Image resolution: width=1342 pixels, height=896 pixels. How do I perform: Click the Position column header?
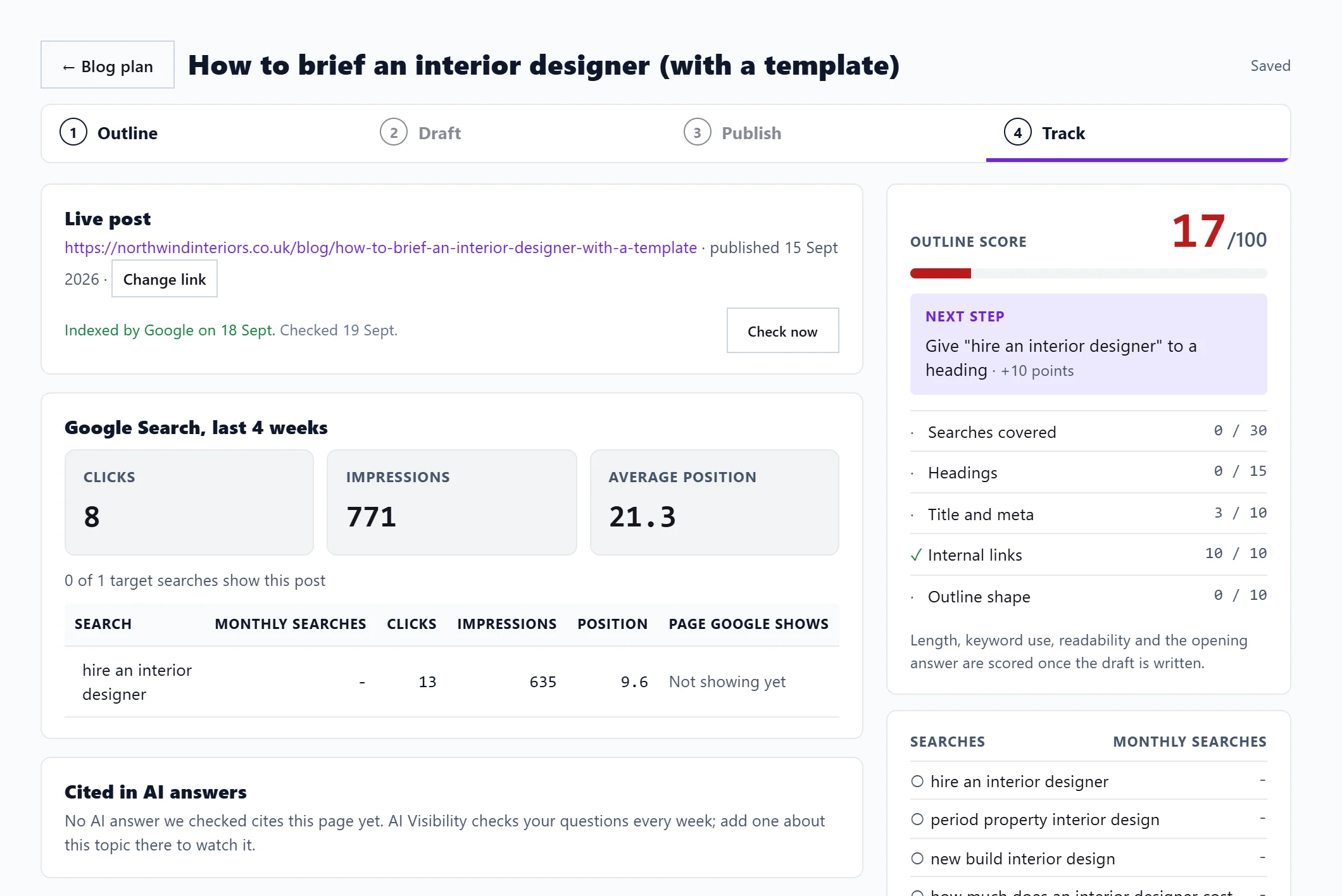tap(612, 624)
